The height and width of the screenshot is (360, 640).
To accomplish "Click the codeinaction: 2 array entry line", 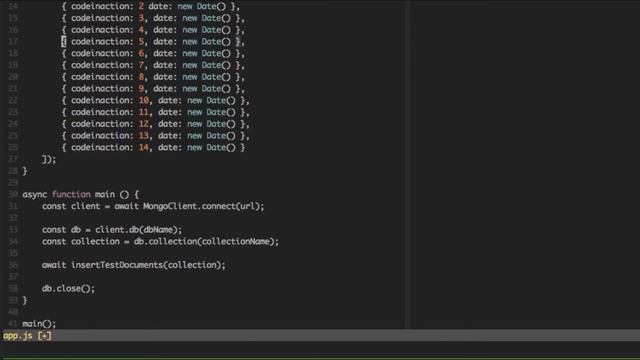I will [151, 6].
